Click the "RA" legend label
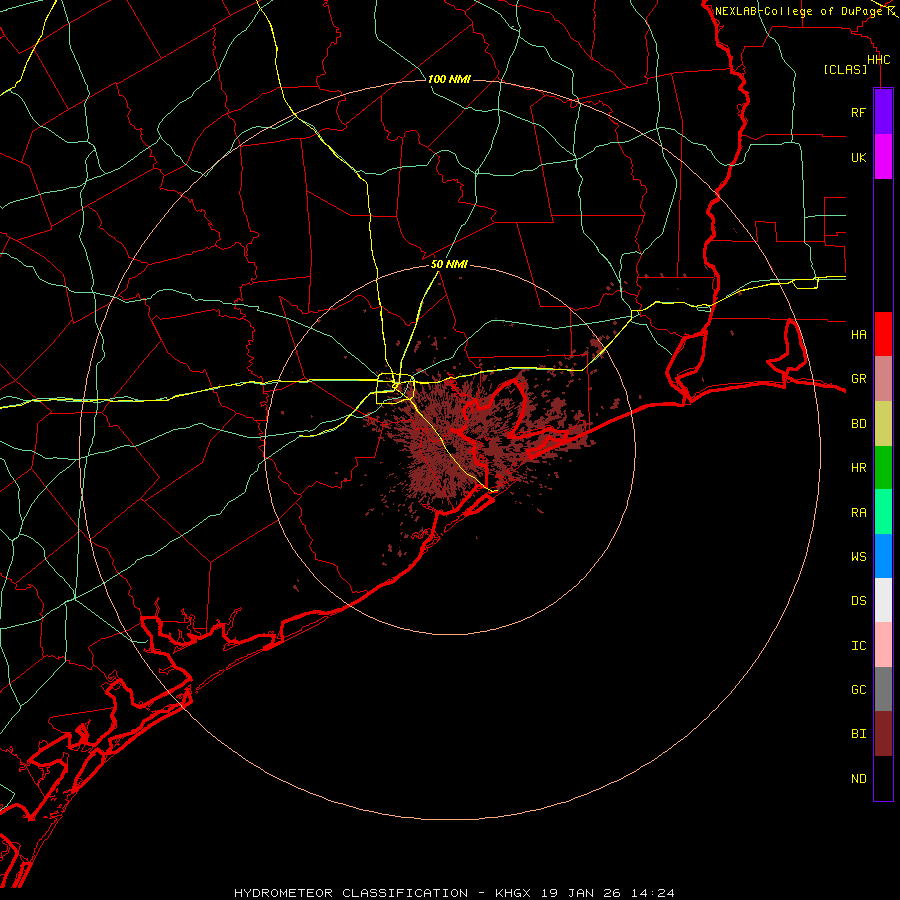 point(858,513)
